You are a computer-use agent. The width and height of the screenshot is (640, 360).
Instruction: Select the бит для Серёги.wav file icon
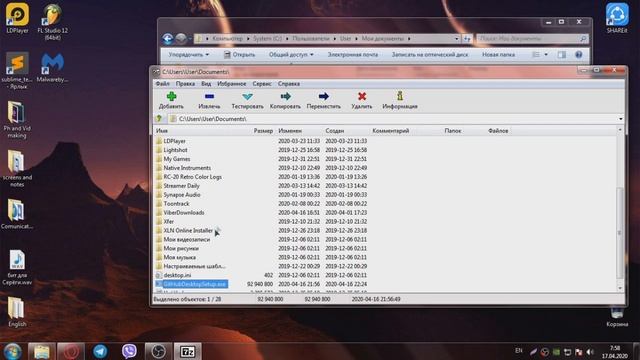click(17, 268)
